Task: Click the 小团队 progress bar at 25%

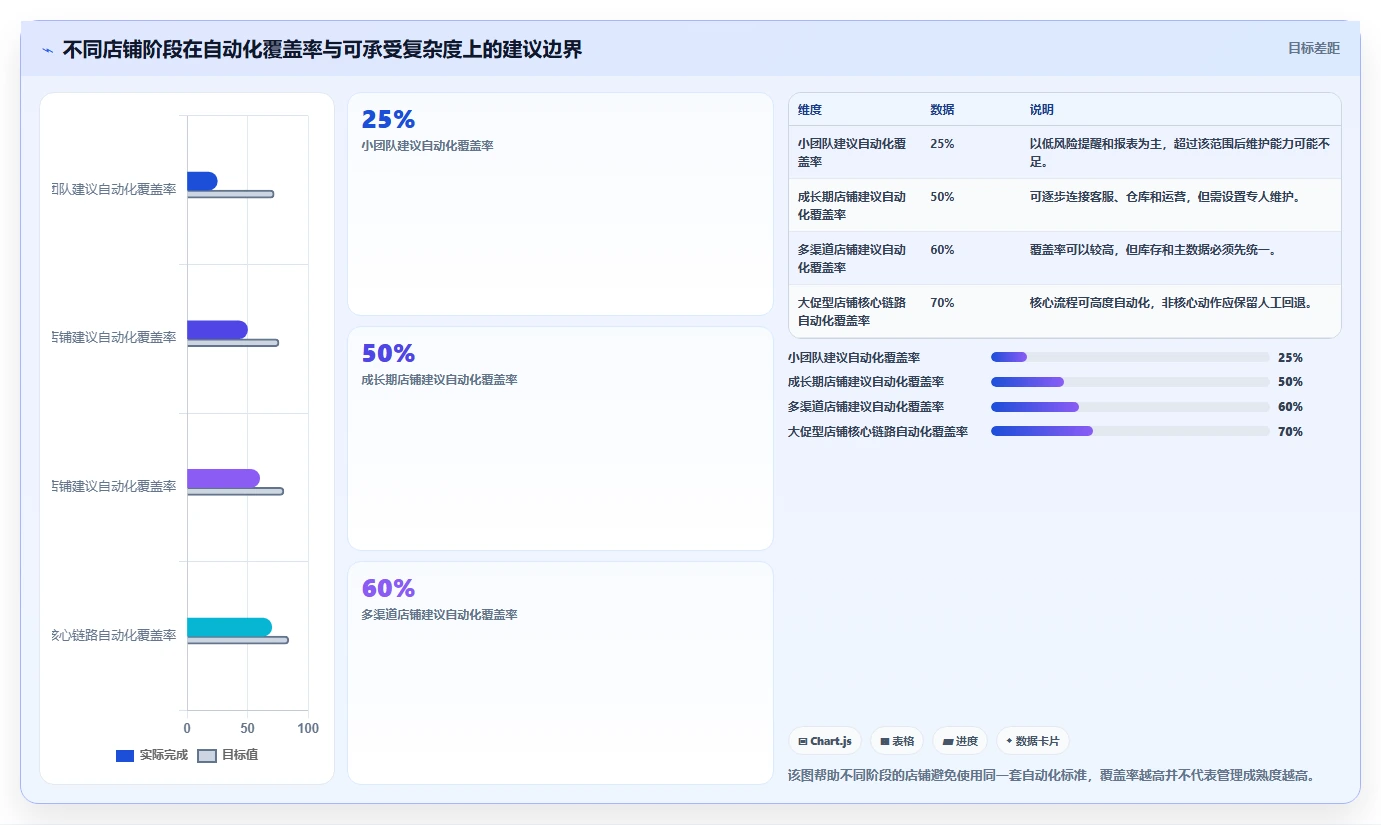Action: click(1130, 357)
